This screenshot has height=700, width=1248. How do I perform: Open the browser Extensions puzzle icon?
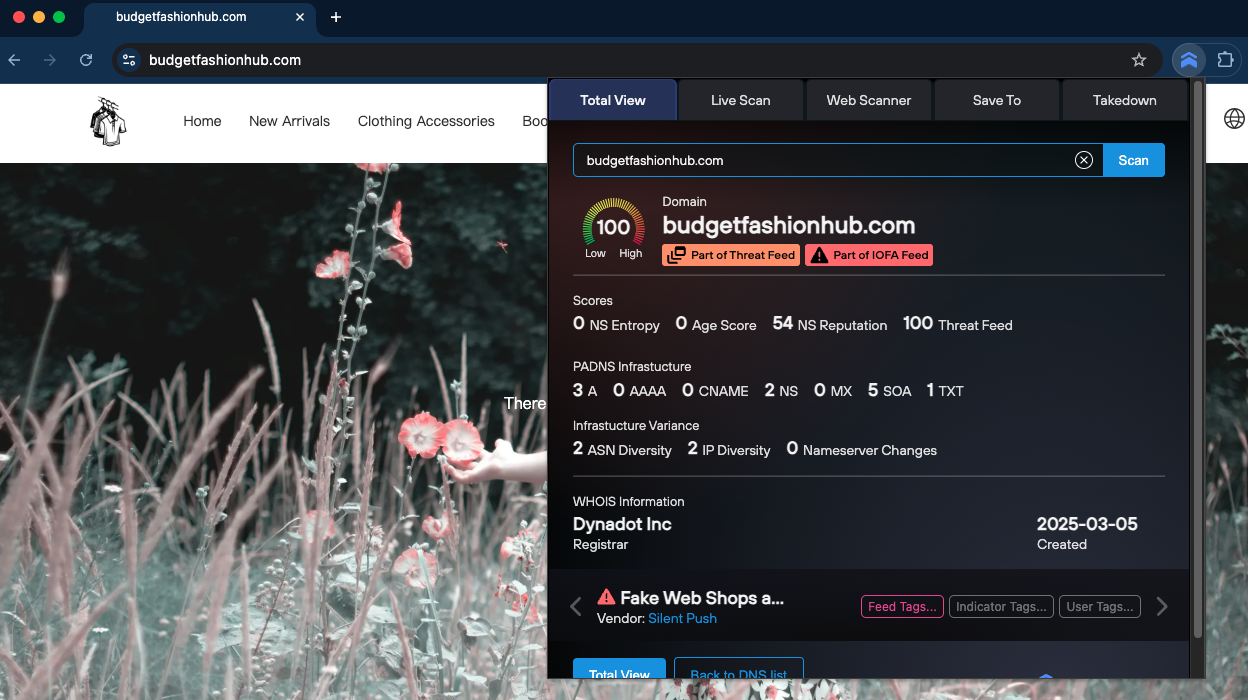click(x=1225, y=60)
